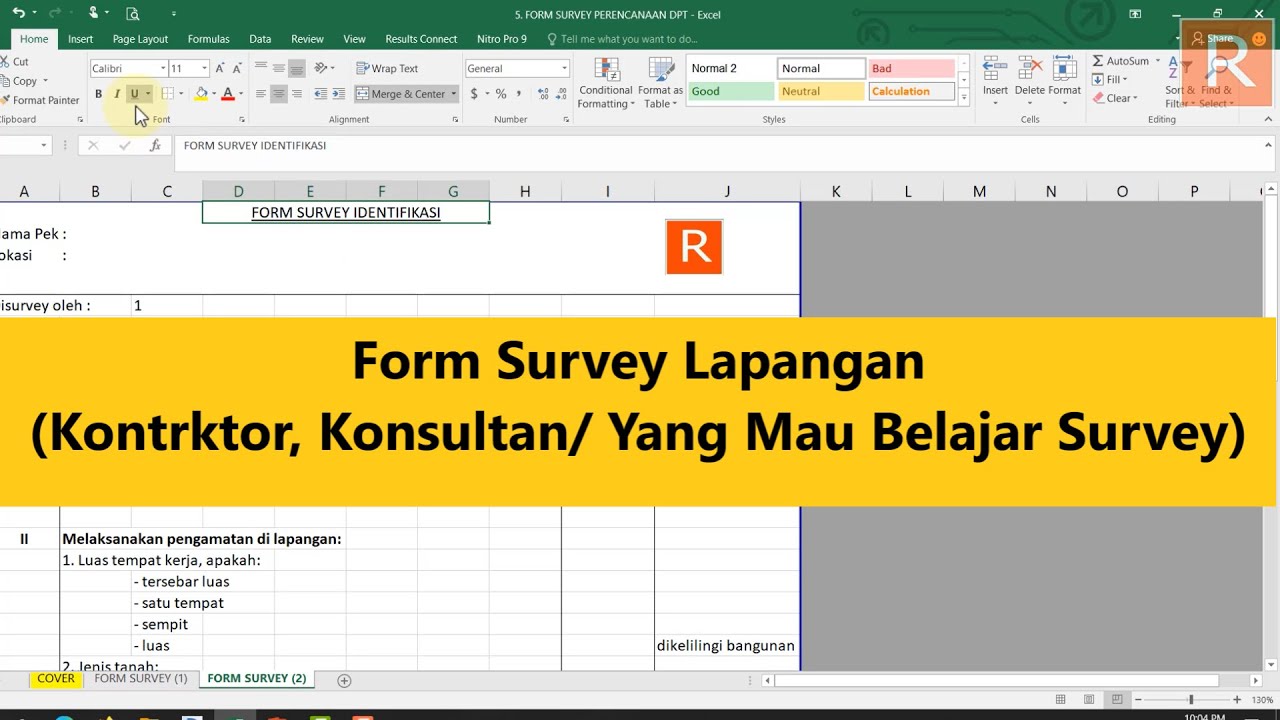Apply the Neutral cell style

[821, 91]
